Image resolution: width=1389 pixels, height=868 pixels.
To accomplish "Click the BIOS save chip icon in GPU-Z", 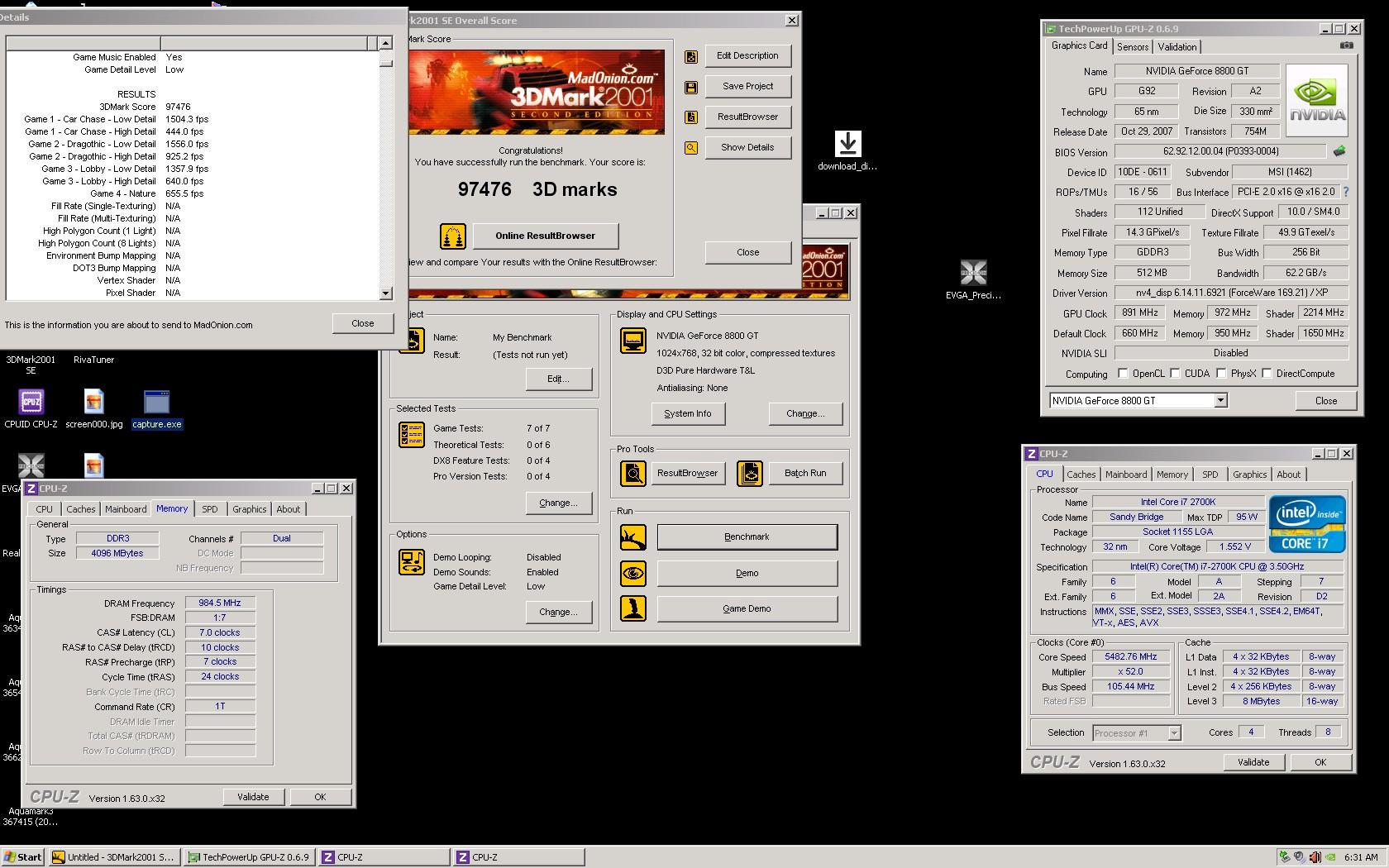I will (x=1339, y=151).
